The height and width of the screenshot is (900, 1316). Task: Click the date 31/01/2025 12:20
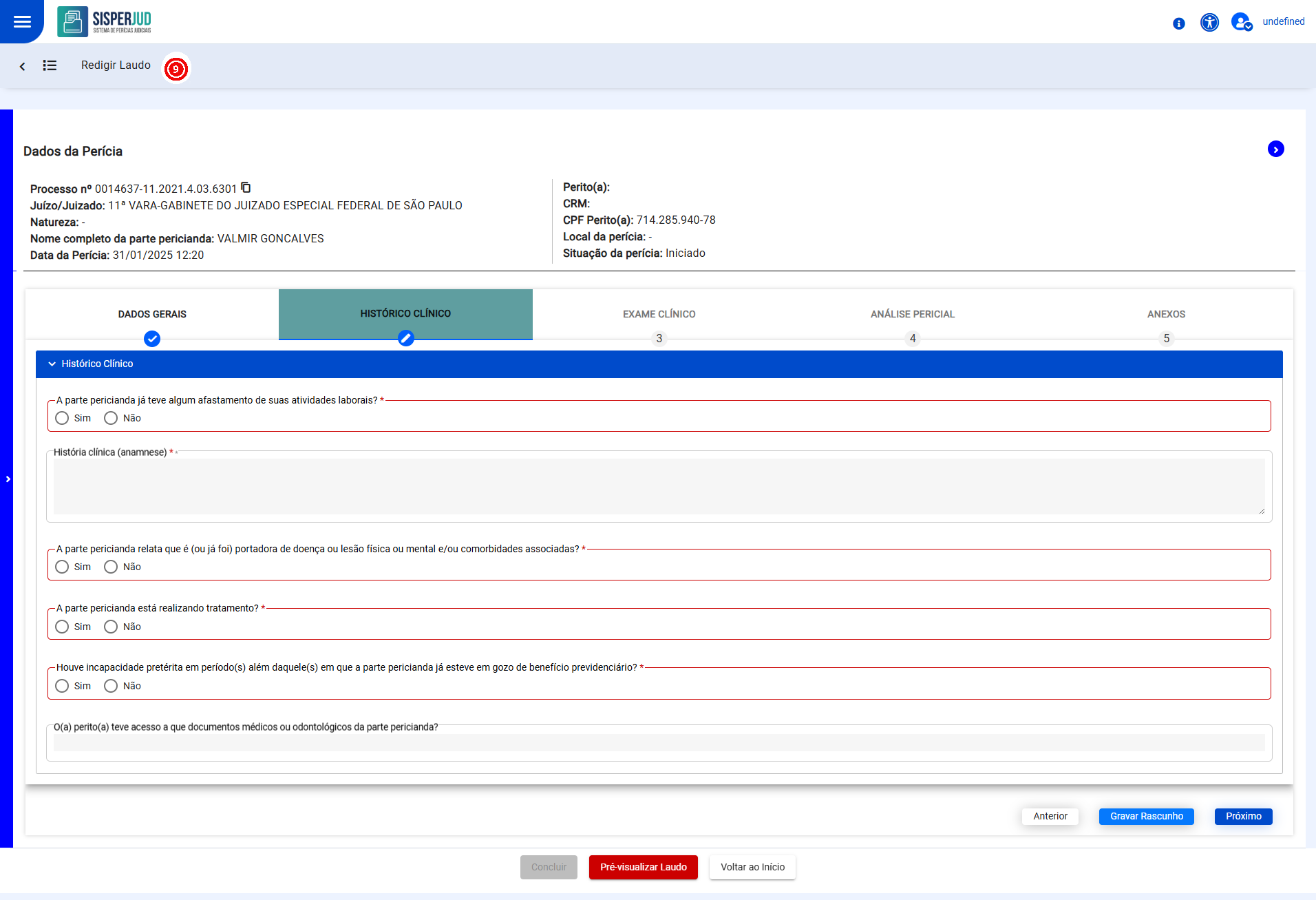pyautogui.click(x=158, y=255)
